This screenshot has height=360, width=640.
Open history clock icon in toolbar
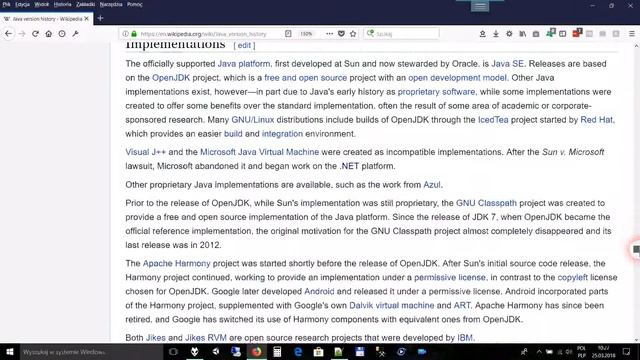point(62,33)
